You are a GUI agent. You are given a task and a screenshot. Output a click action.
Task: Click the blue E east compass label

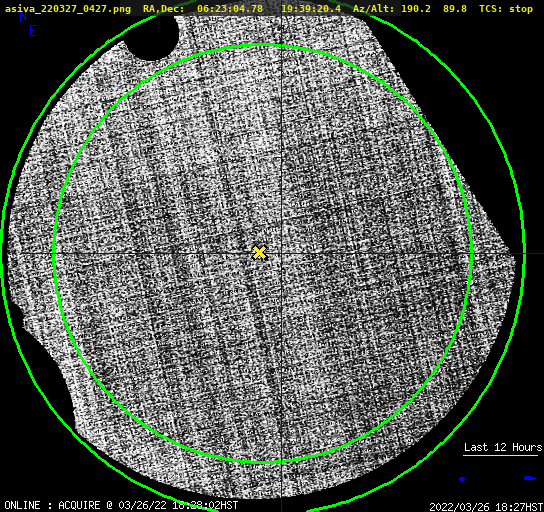(x=33, y=31)
